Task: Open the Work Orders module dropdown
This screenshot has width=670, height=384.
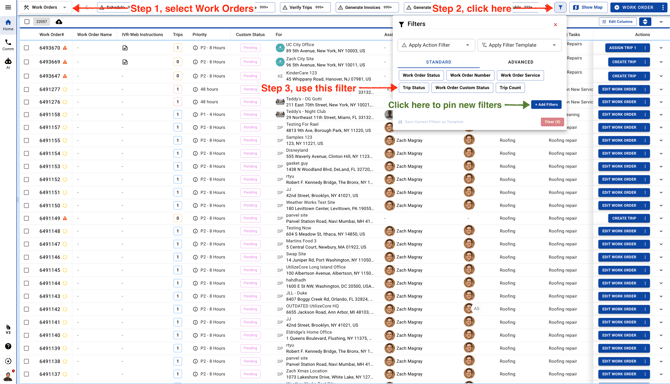Action: [x=45, y=7]
